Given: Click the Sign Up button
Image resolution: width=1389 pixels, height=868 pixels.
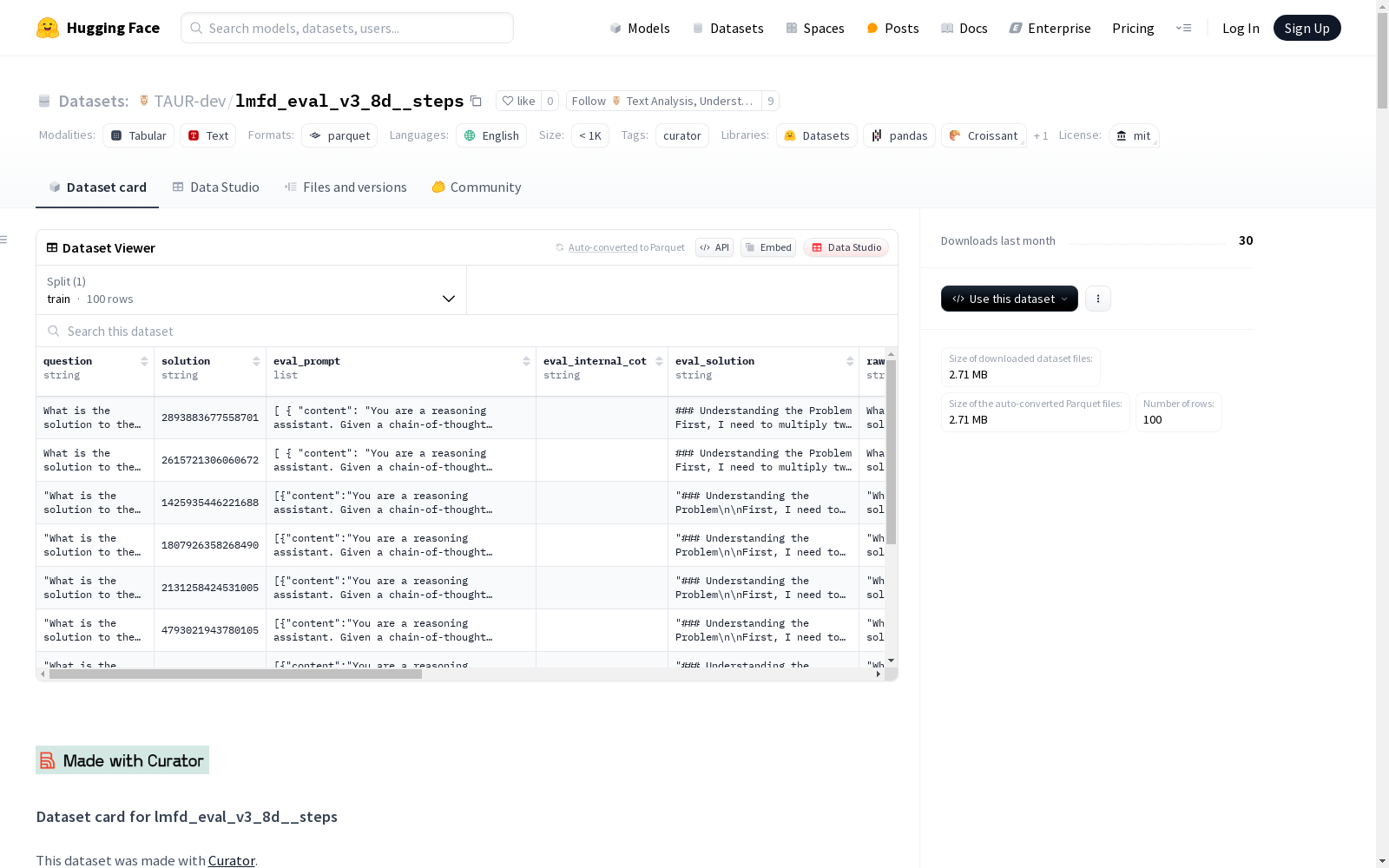Looking at the screenshot, I should point(1307,28).
